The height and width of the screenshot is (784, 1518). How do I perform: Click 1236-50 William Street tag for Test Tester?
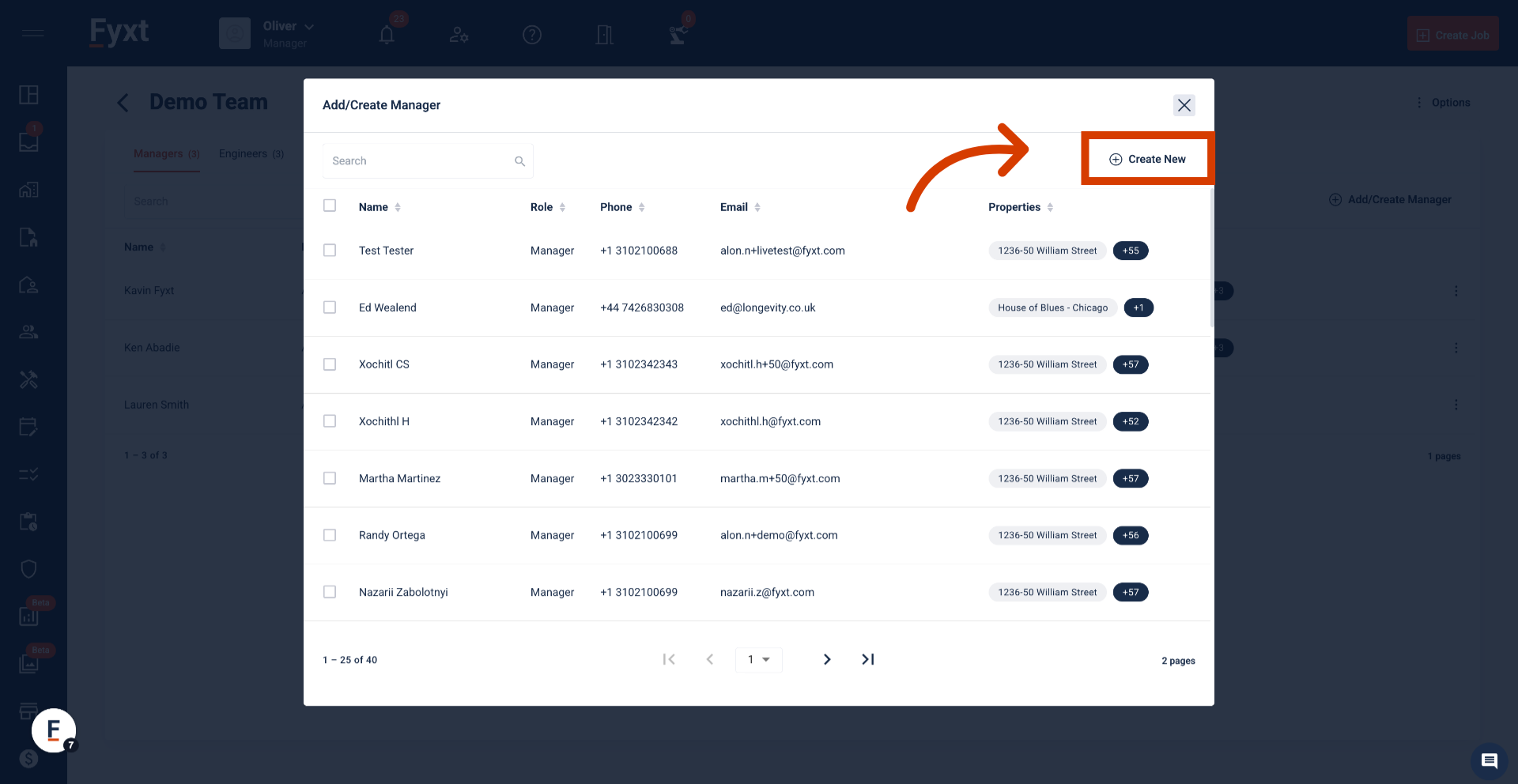pos(1047,251)
